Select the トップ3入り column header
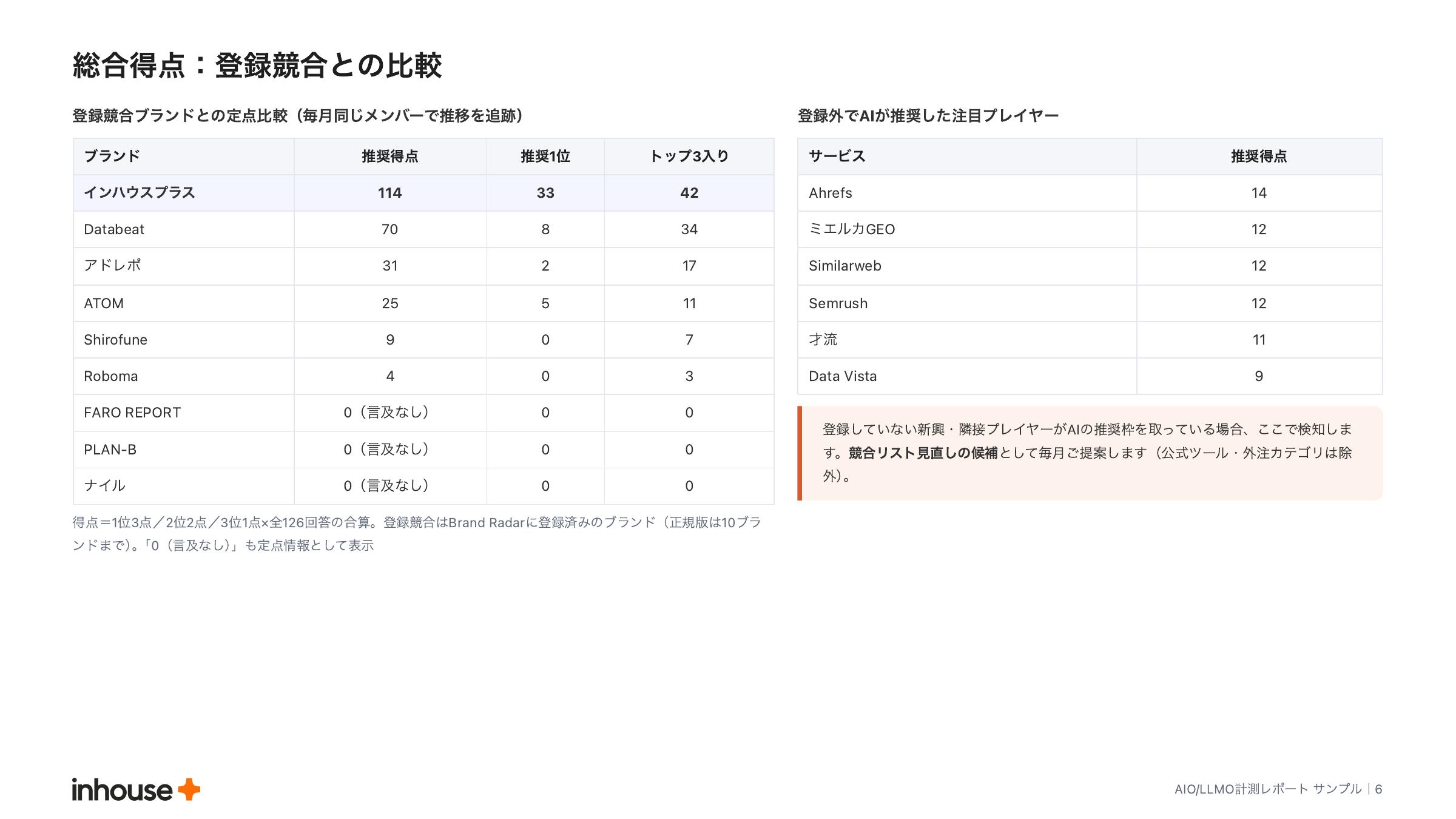1456x819 pixels. [x=689, y=156]
